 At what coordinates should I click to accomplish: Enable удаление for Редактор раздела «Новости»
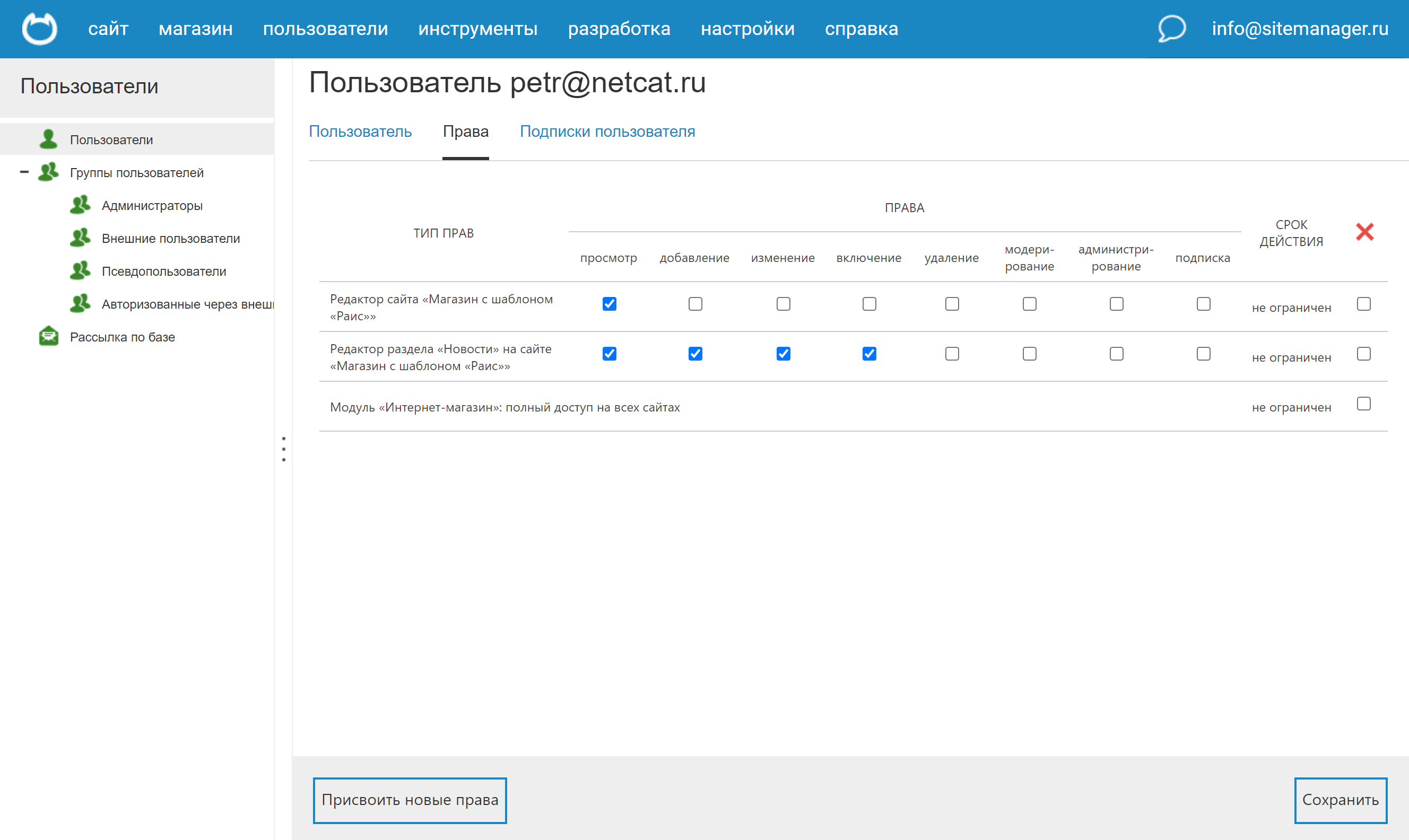pos(952,354)
